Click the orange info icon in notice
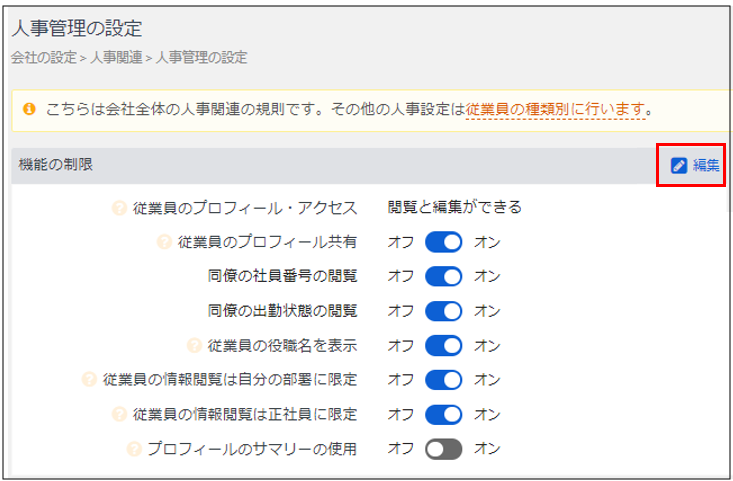Viewport: 733px width, 481px height. (x=29, y=107)
